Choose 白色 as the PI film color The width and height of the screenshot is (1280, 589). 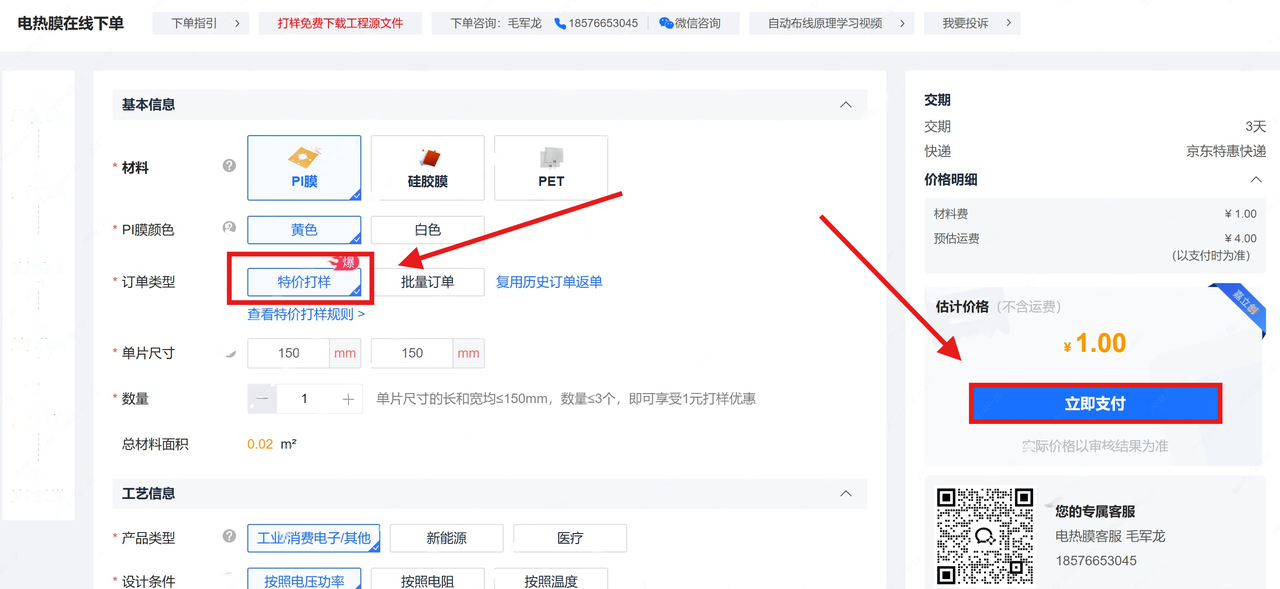(427, 230)
